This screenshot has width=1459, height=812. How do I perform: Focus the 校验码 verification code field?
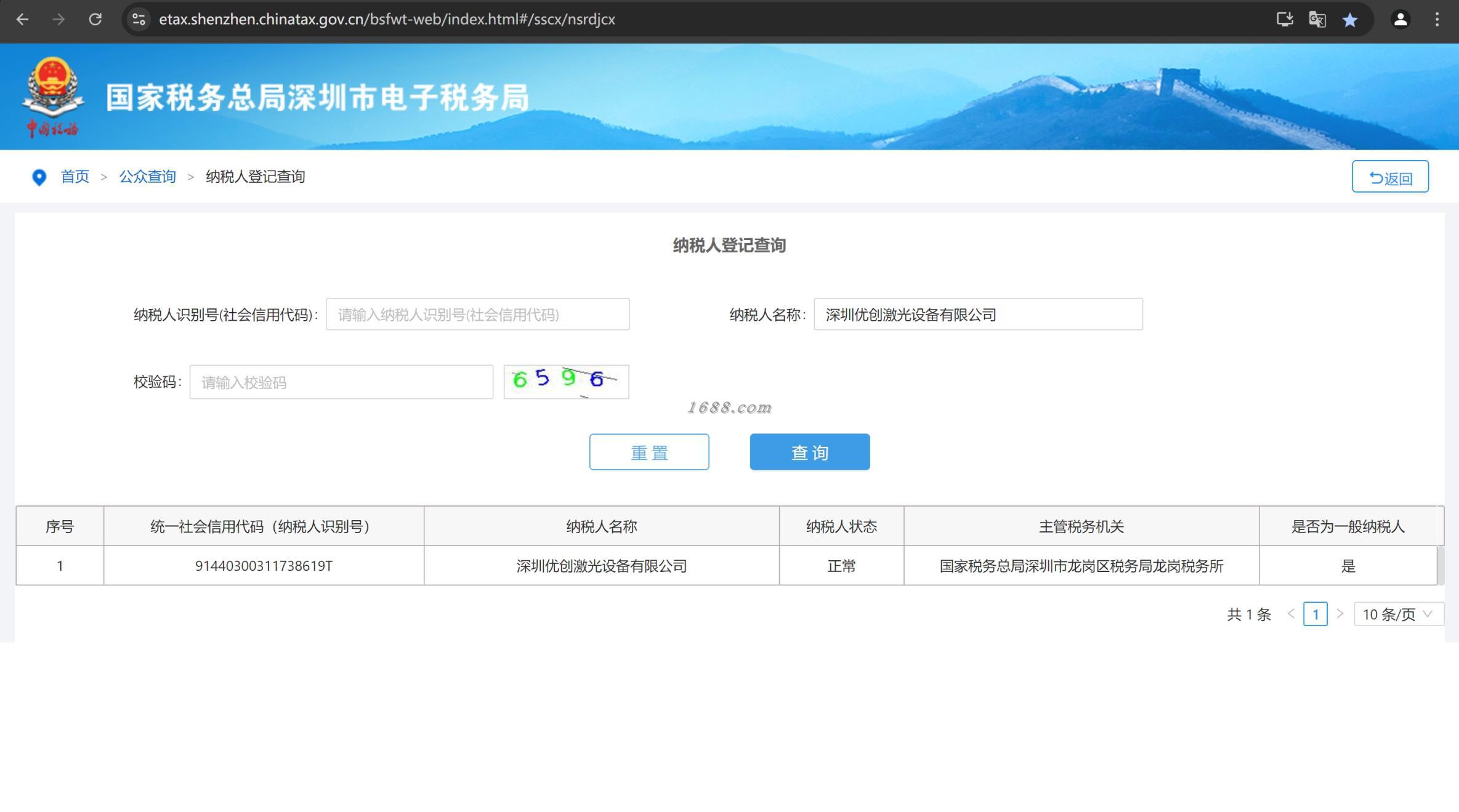pos(341,382)
